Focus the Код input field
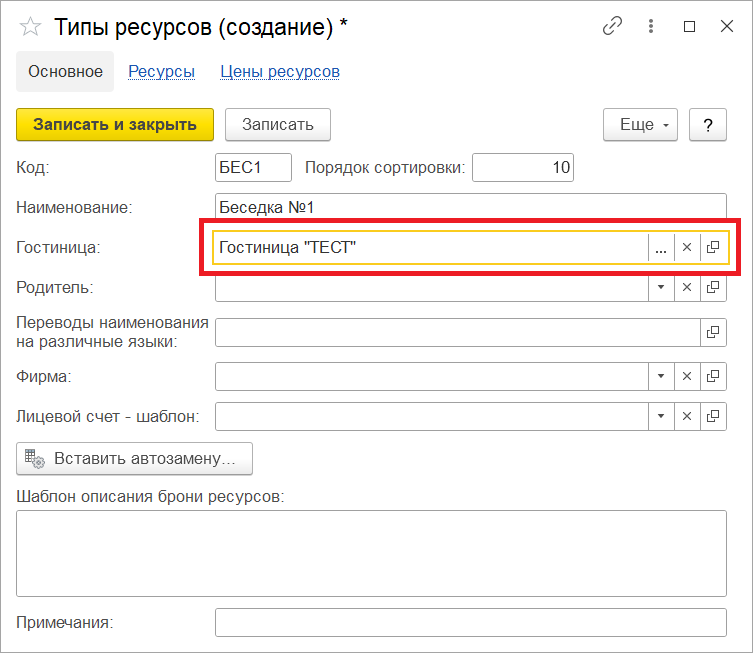 tap(253, 168)
